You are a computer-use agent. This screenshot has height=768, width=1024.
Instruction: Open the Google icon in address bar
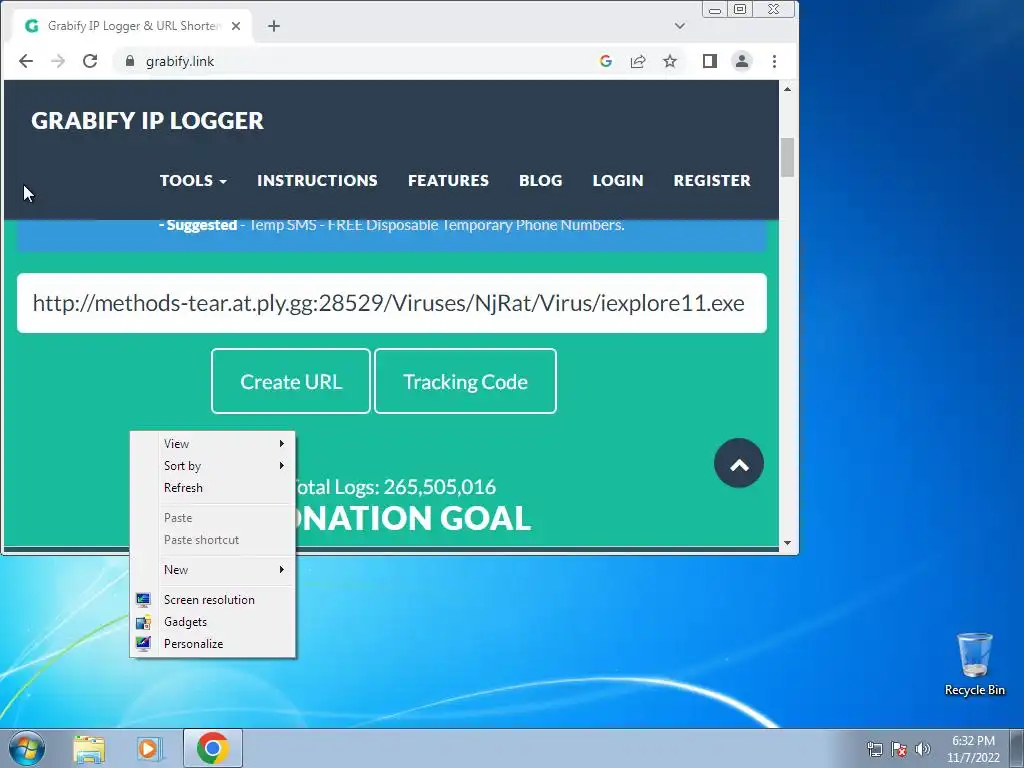click(605, 61)
